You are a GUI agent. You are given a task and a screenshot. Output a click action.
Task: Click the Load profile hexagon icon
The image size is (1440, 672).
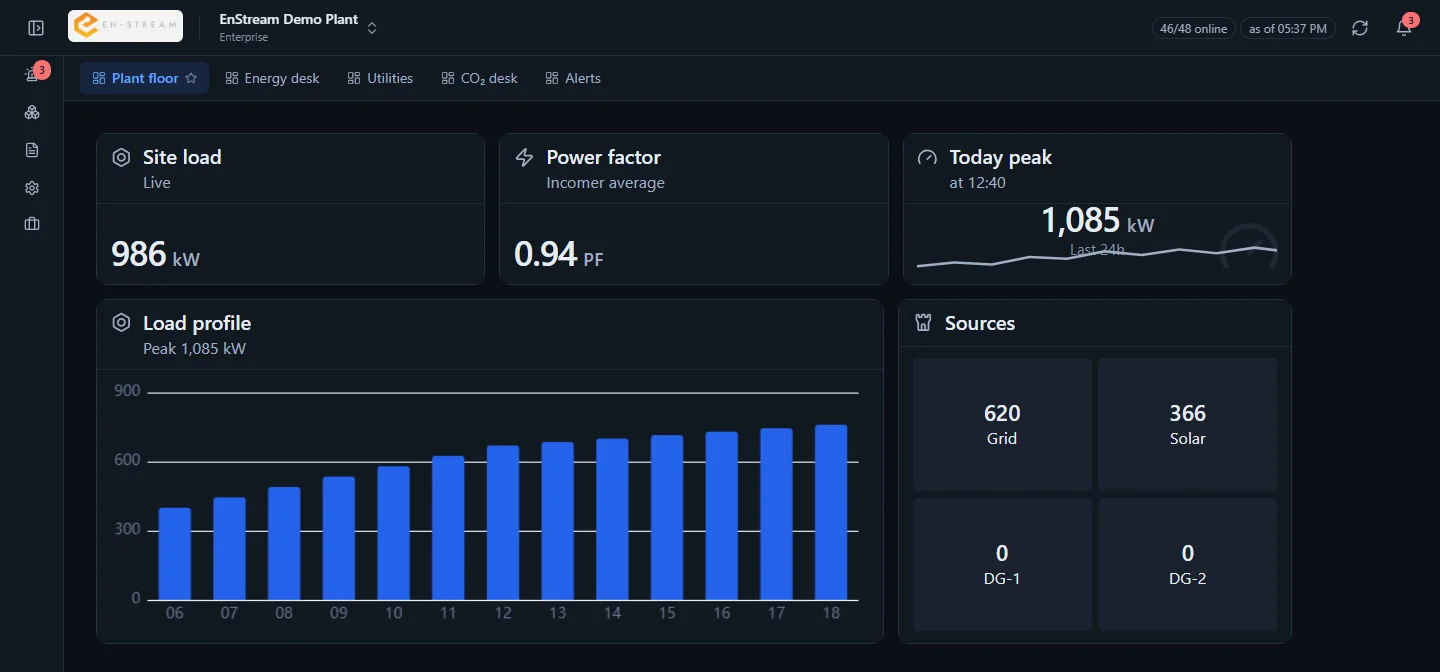click(x=121, y=323)
